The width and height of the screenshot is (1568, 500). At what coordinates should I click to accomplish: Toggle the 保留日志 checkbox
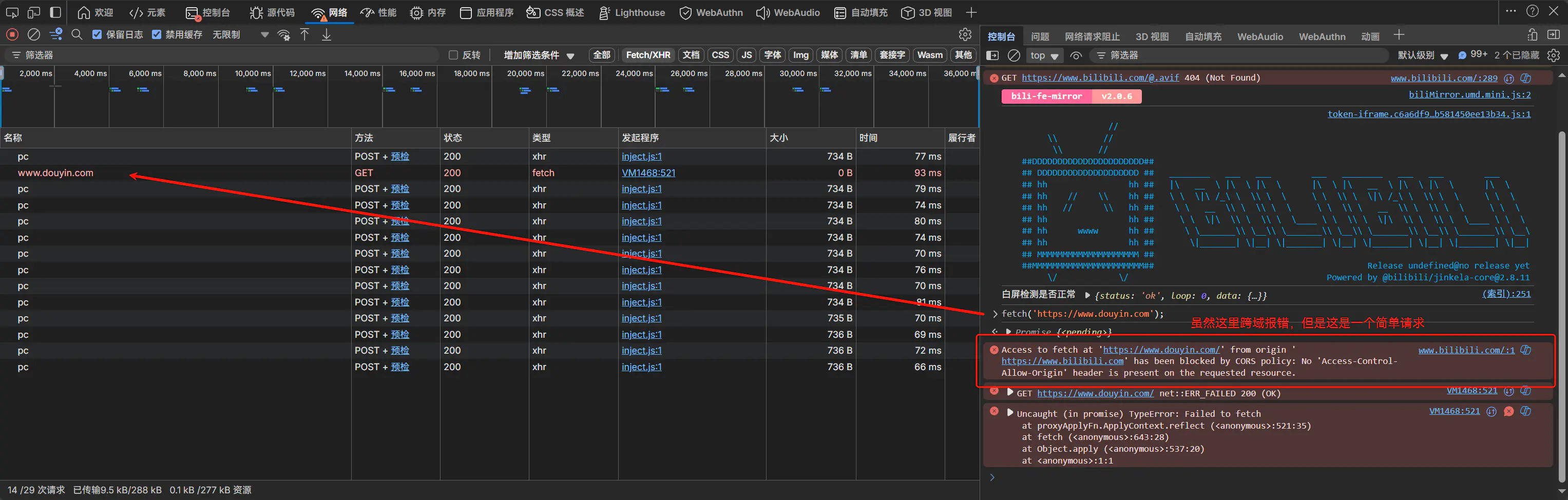(x=97, y=35)
